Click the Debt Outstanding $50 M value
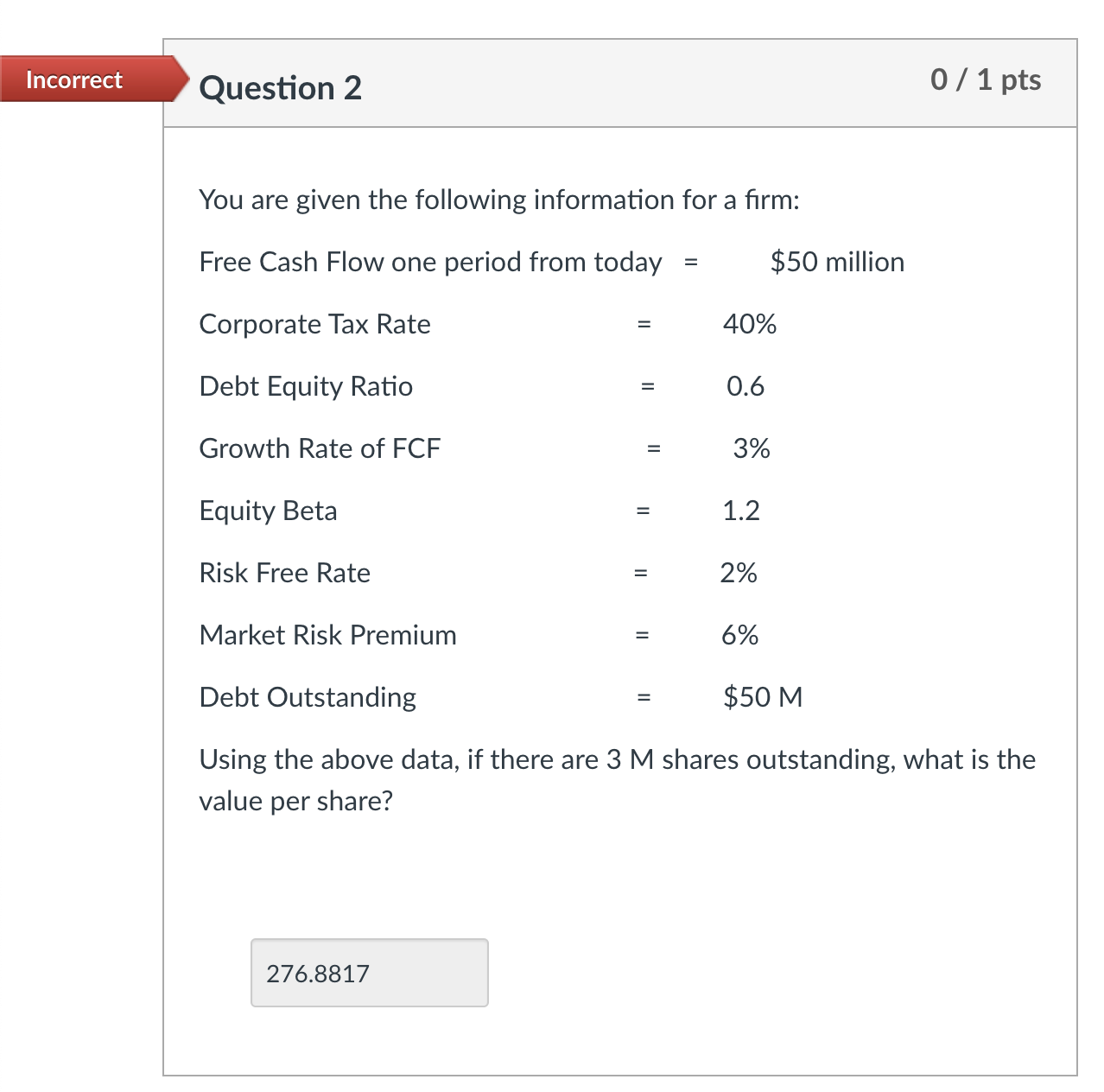 click(763, 697)
